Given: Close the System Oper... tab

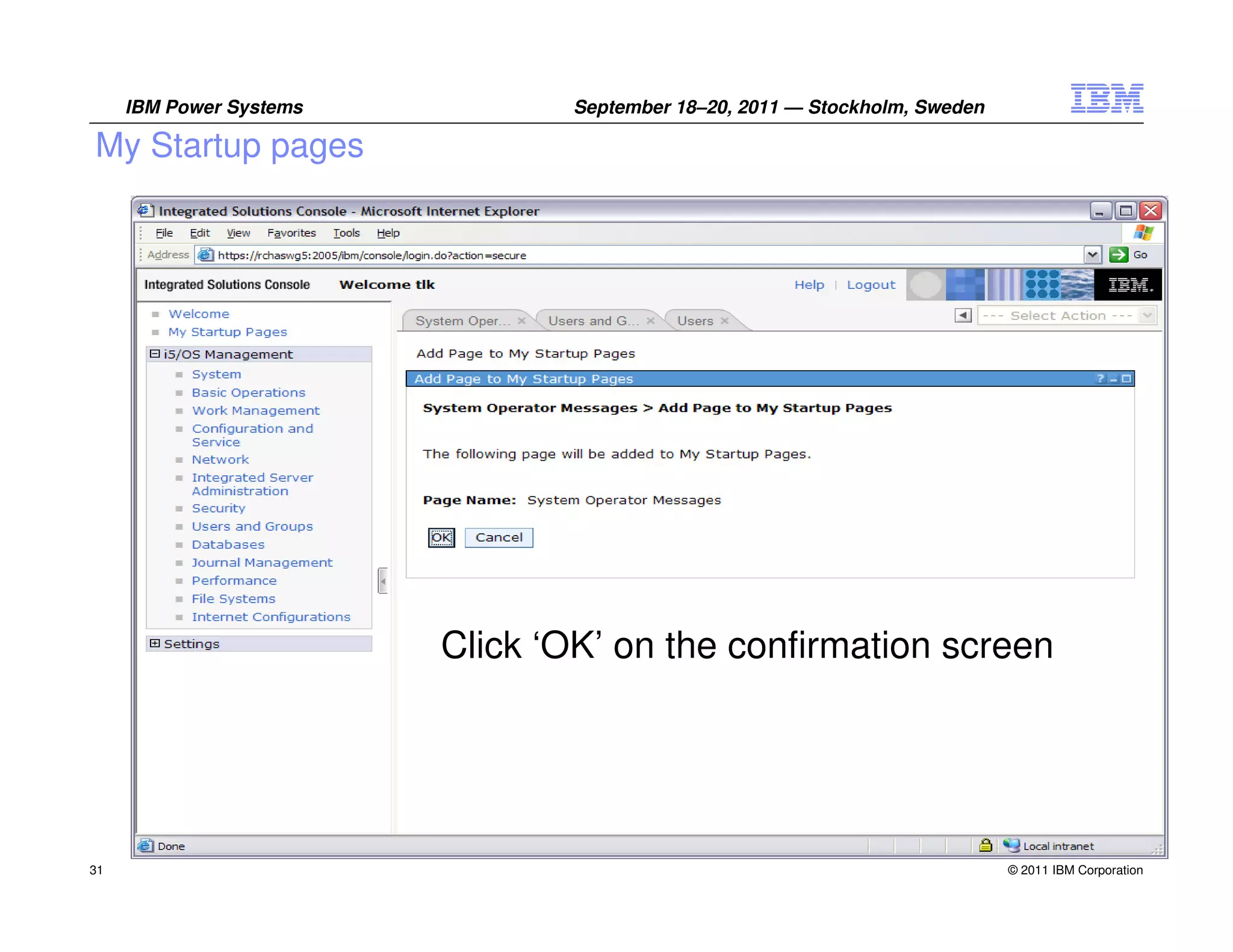Looking at the screenshot, I should pos(522,321).
